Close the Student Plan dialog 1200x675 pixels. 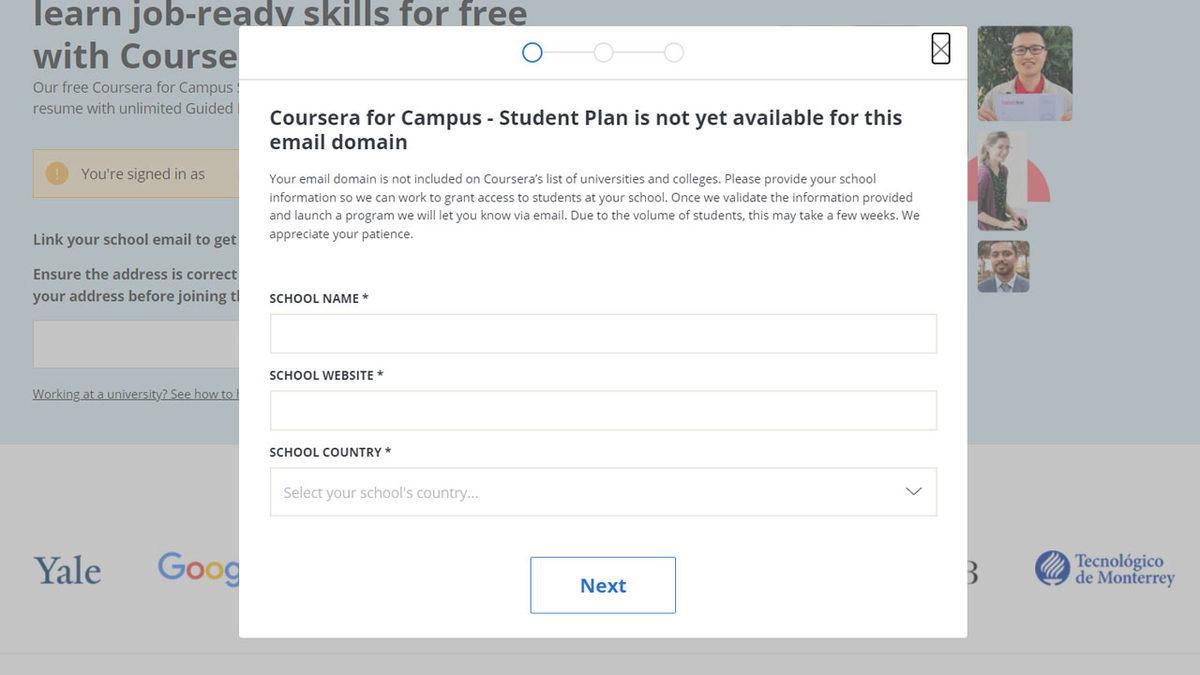coord(940,49)
